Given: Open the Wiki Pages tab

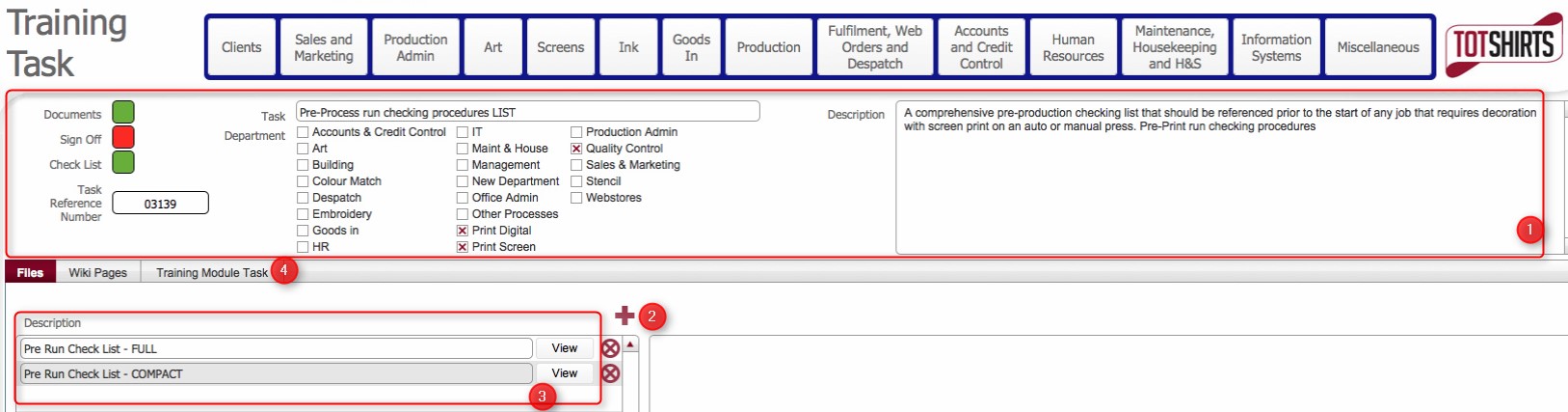Looking at the screenshot, I should [97, 272].
